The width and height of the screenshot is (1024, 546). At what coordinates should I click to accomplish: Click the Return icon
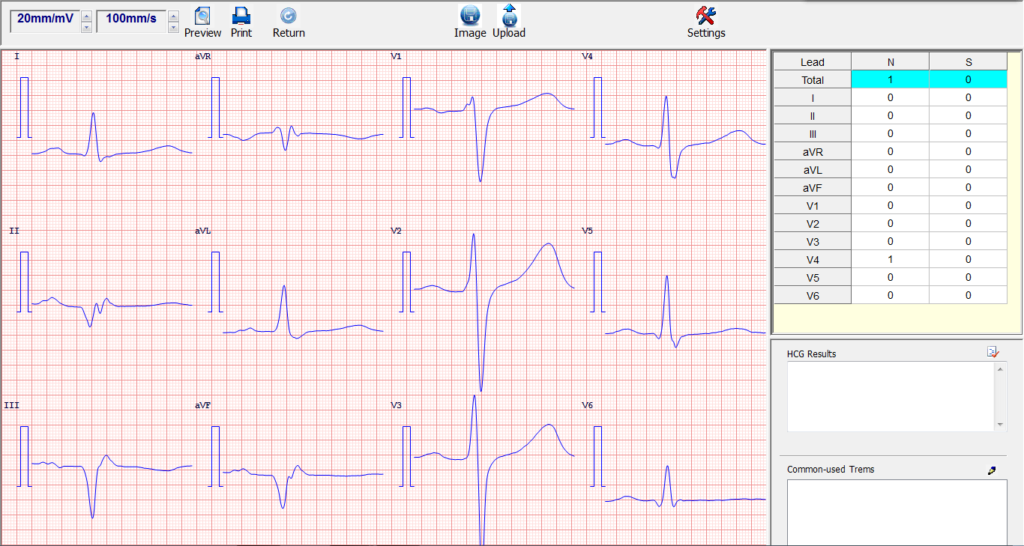click(288, 16)
